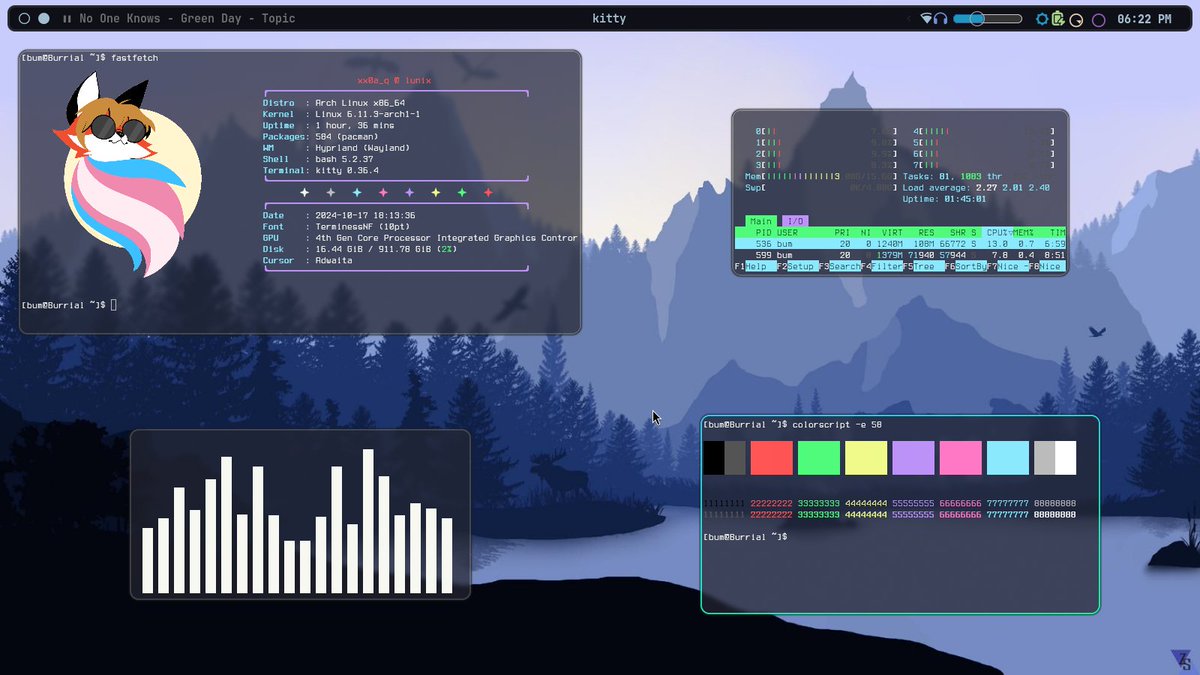
Task: Click the fox mascot logo in fastfetch
Action: pyautogui.click(x=127, y=175)
